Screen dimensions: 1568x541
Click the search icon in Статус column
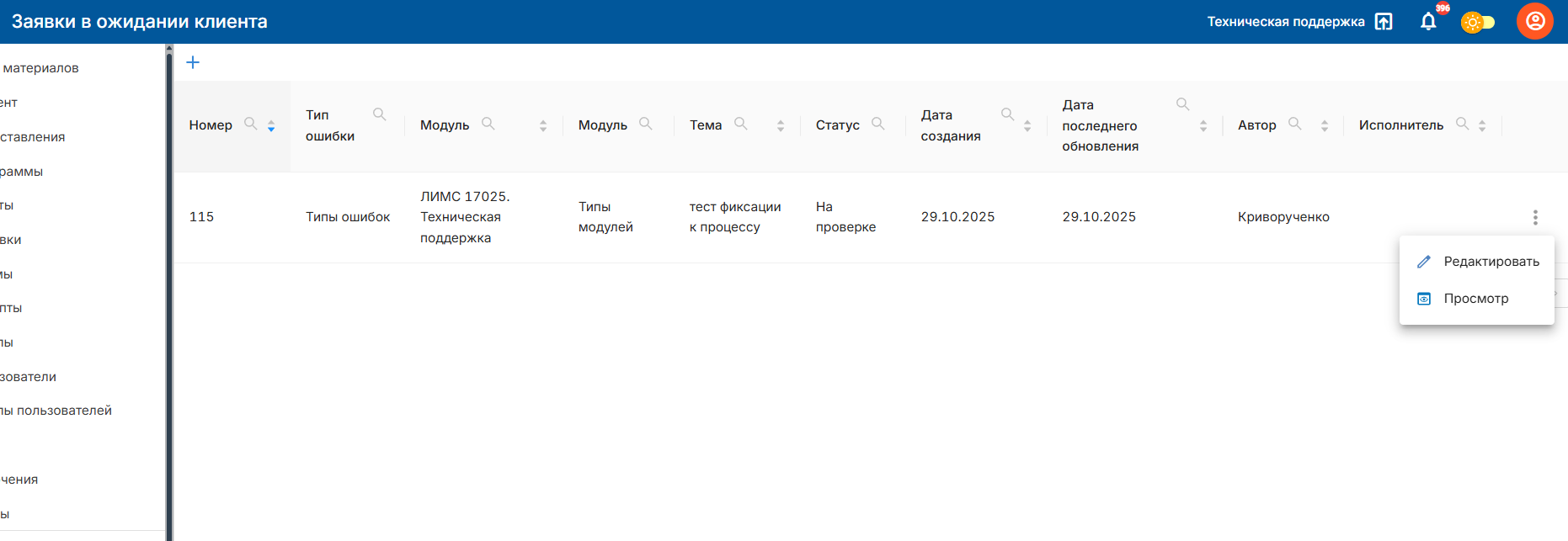(877, 124)
